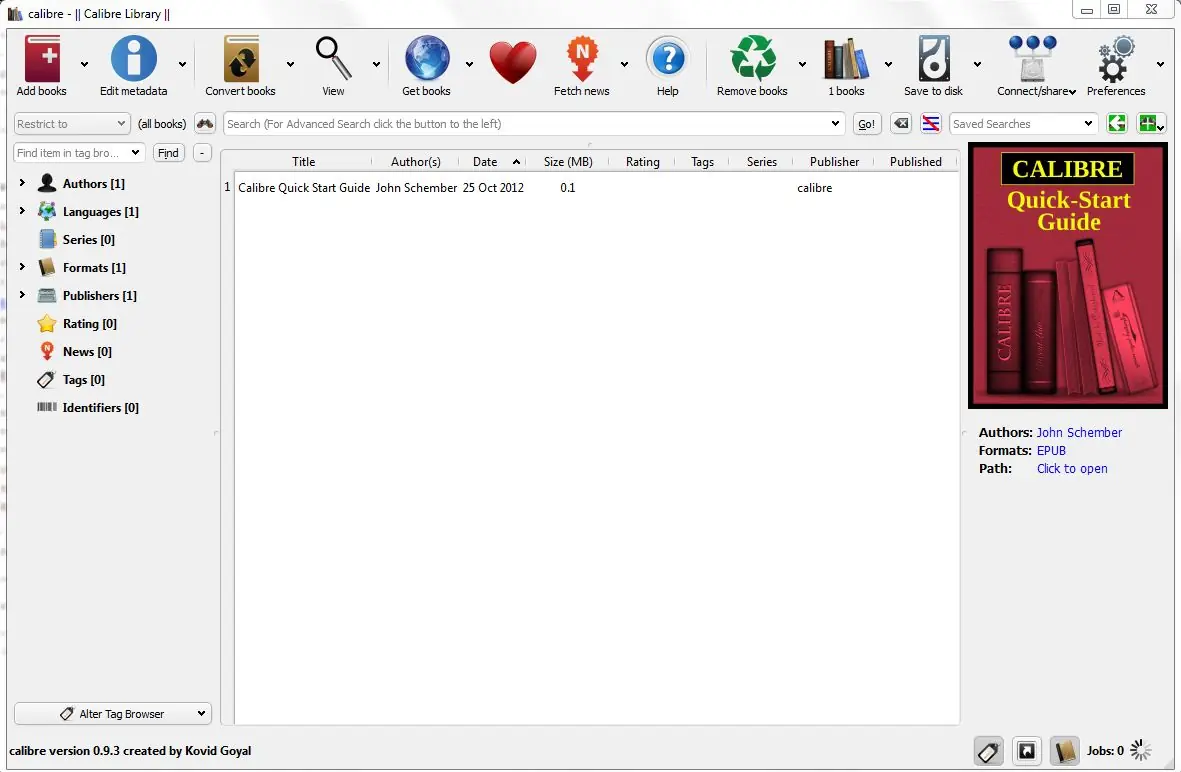Open Add books dropdown arrow
1181x772 pixels.
click(x=84, y=65)
